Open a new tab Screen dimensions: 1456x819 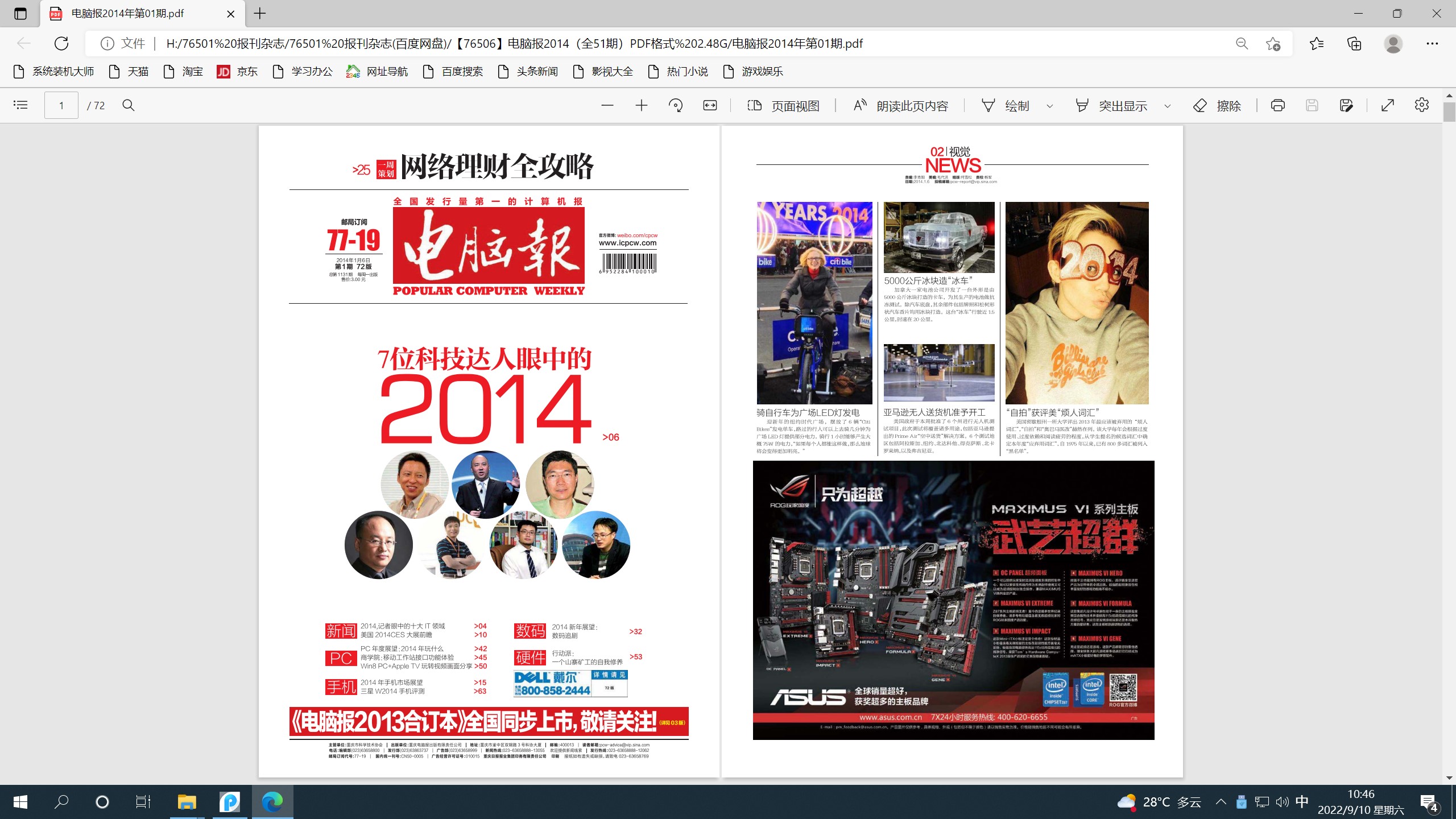[x=260, y=14]
